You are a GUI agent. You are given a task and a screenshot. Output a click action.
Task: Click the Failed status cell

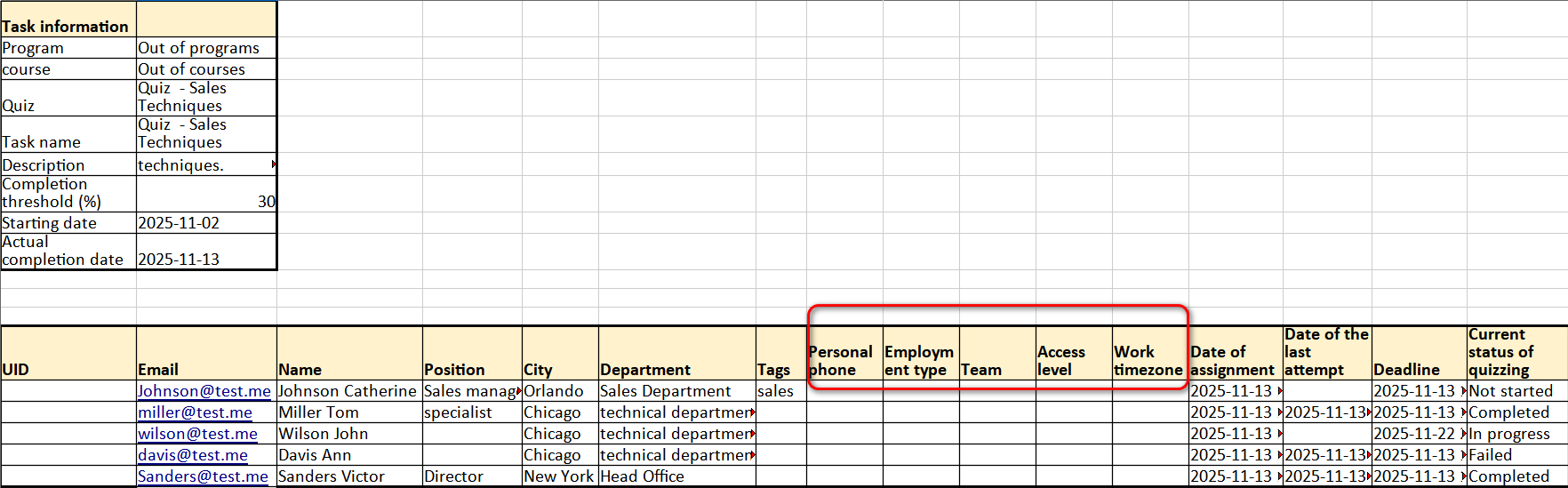click(x=1515, y=455)
